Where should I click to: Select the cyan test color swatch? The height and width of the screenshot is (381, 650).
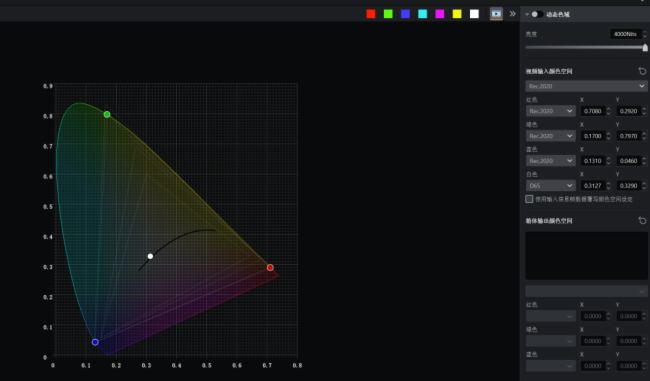point(422,14)
